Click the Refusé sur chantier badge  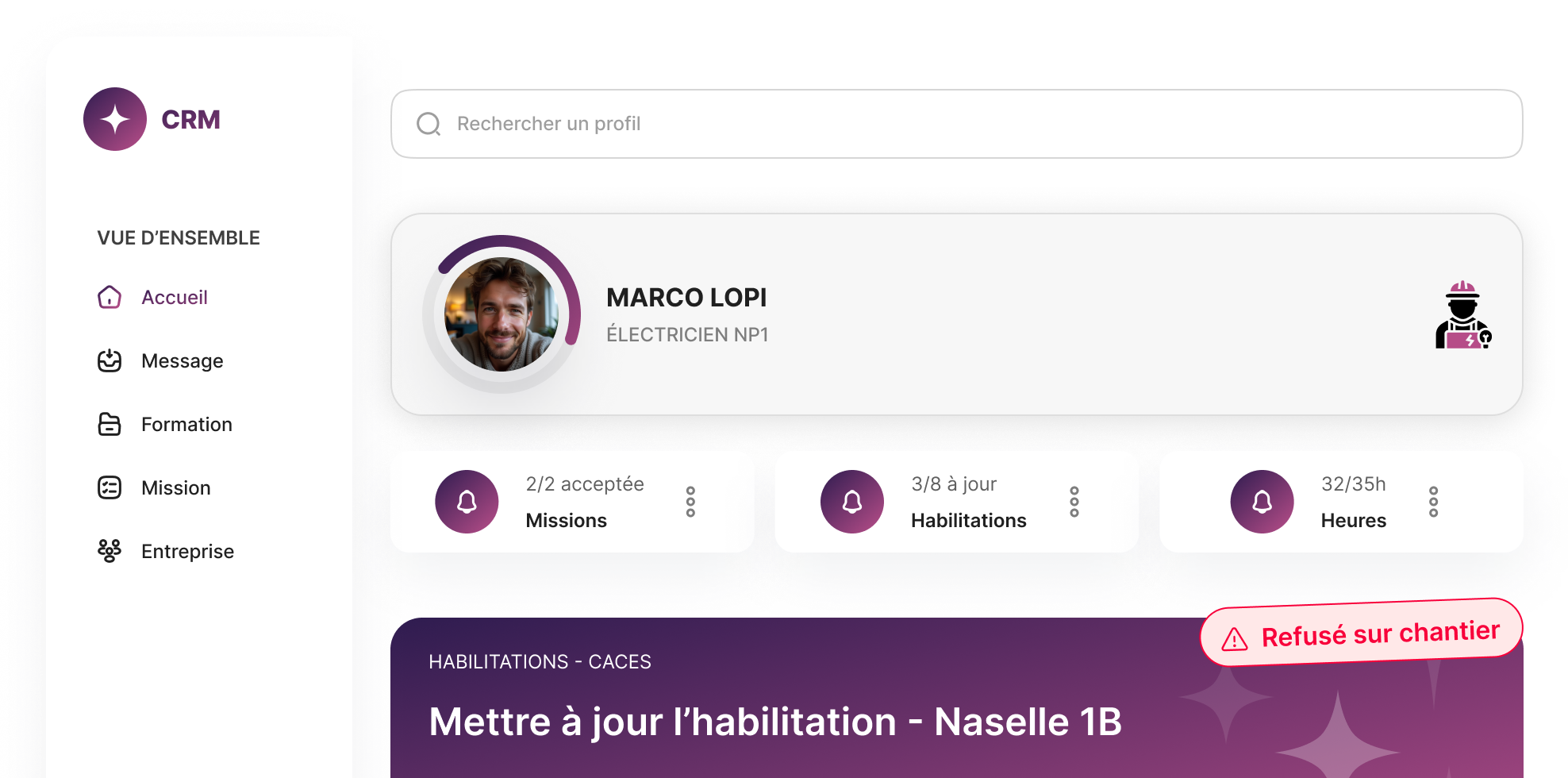coord(1362,634)
